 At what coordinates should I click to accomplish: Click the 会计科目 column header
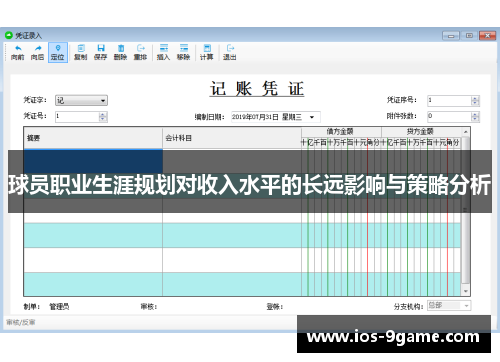tap(232, 138)
